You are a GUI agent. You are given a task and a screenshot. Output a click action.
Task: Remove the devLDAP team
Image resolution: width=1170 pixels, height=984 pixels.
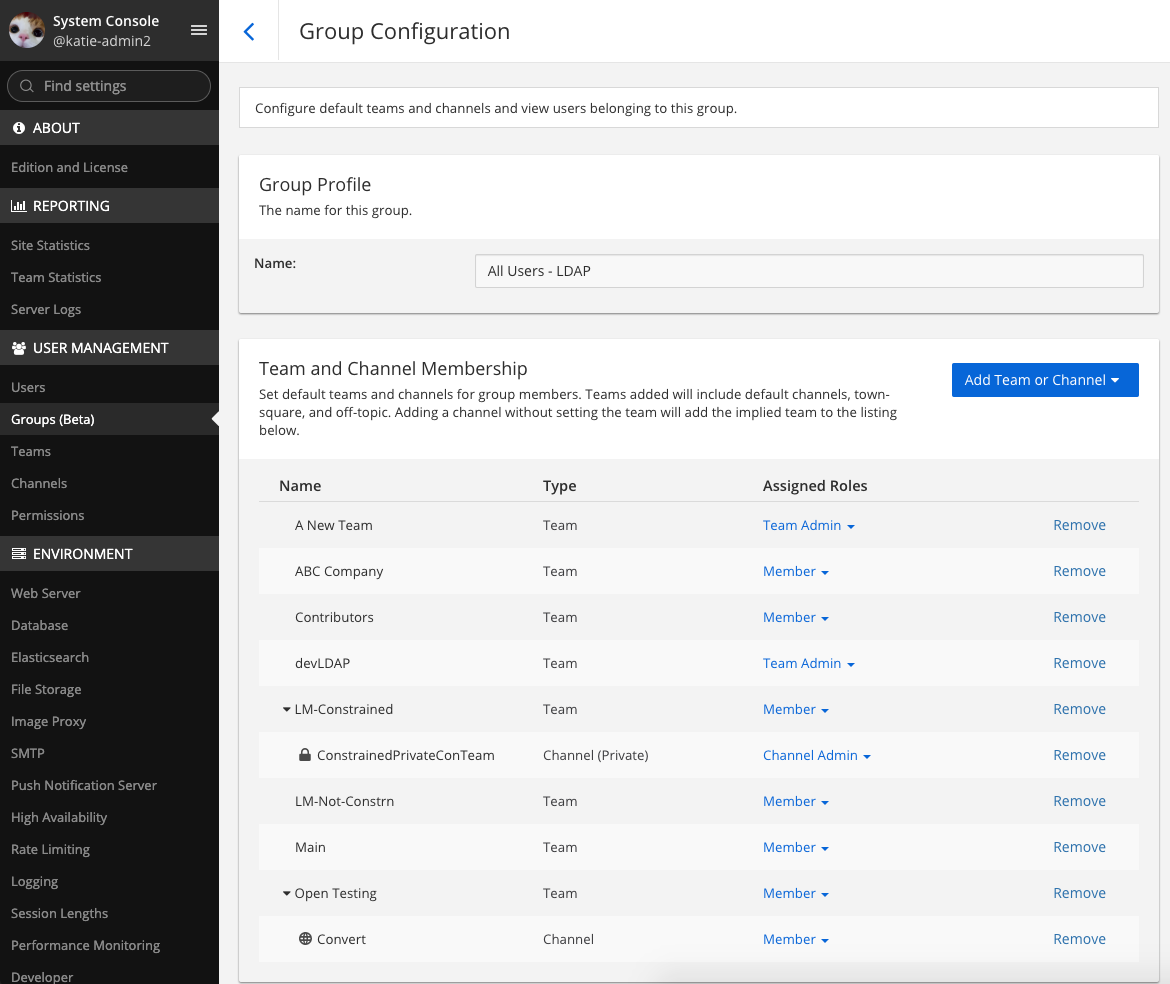point(1079,663)
